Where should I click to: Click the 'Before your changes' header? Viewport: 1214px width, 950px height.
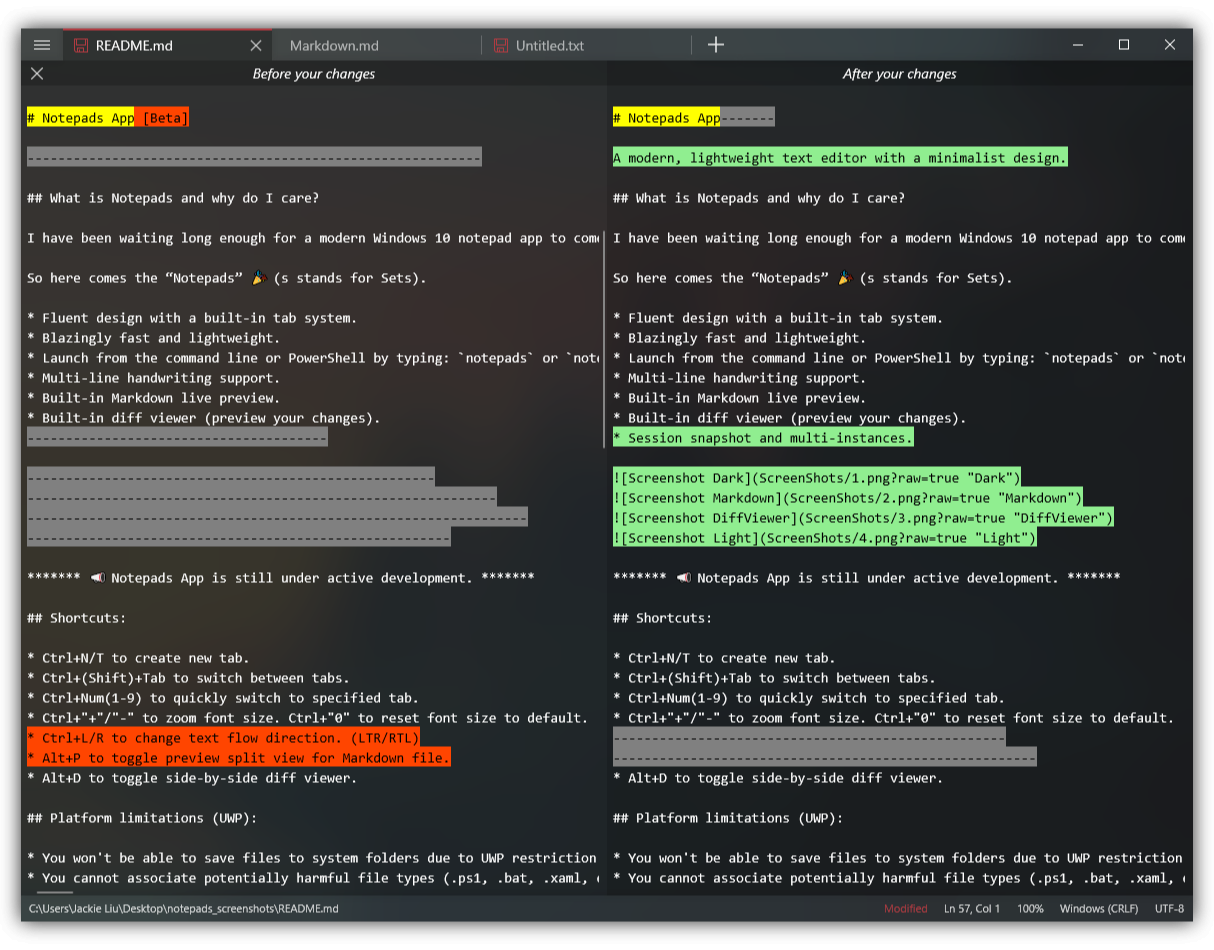pyautogui.click(x=314, y=74)
